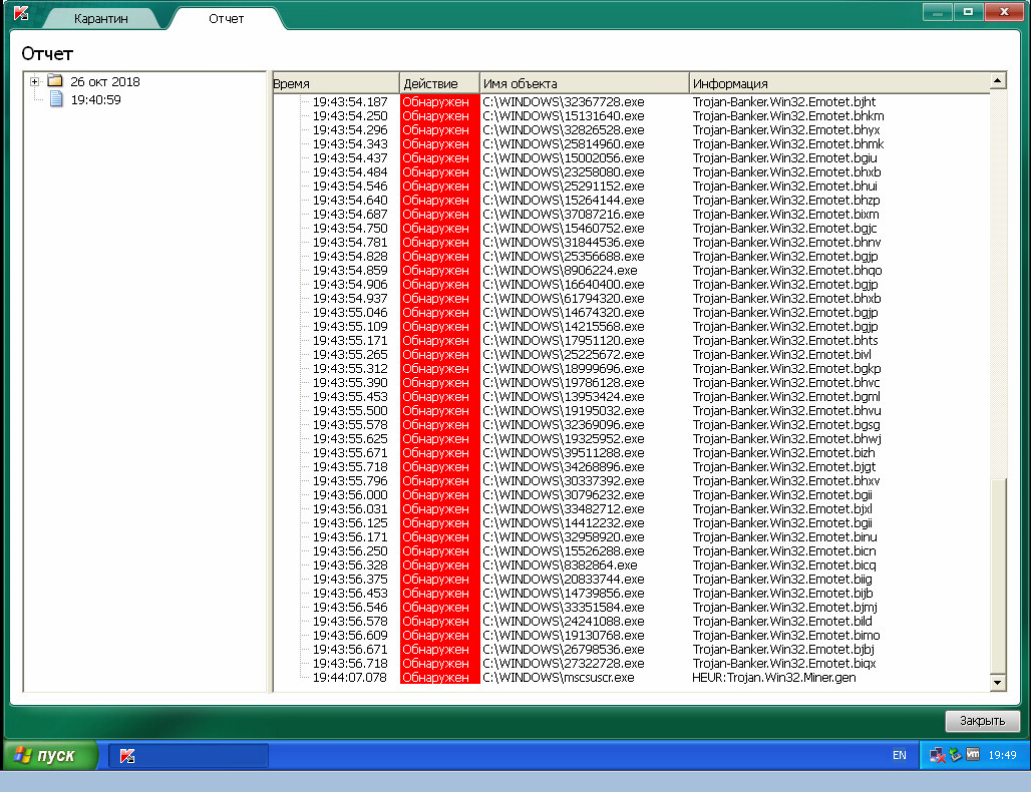Select Trojan-Banker.Win32.Emotet.bimo entry
The width and height of the screenshot is (1031, 792).
point(786,636)
